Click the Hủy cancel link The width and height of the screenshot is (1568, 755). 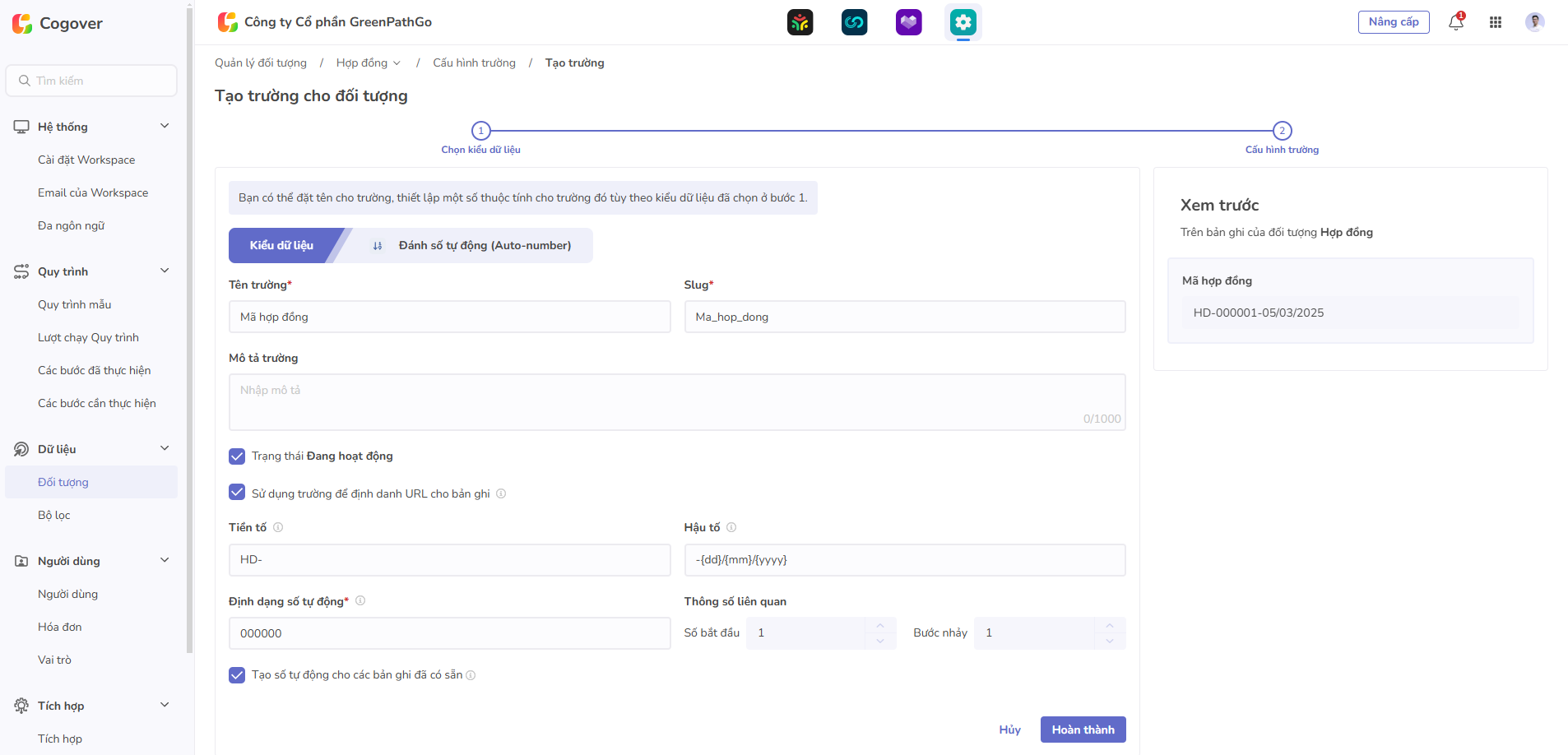coord(1009,730)
